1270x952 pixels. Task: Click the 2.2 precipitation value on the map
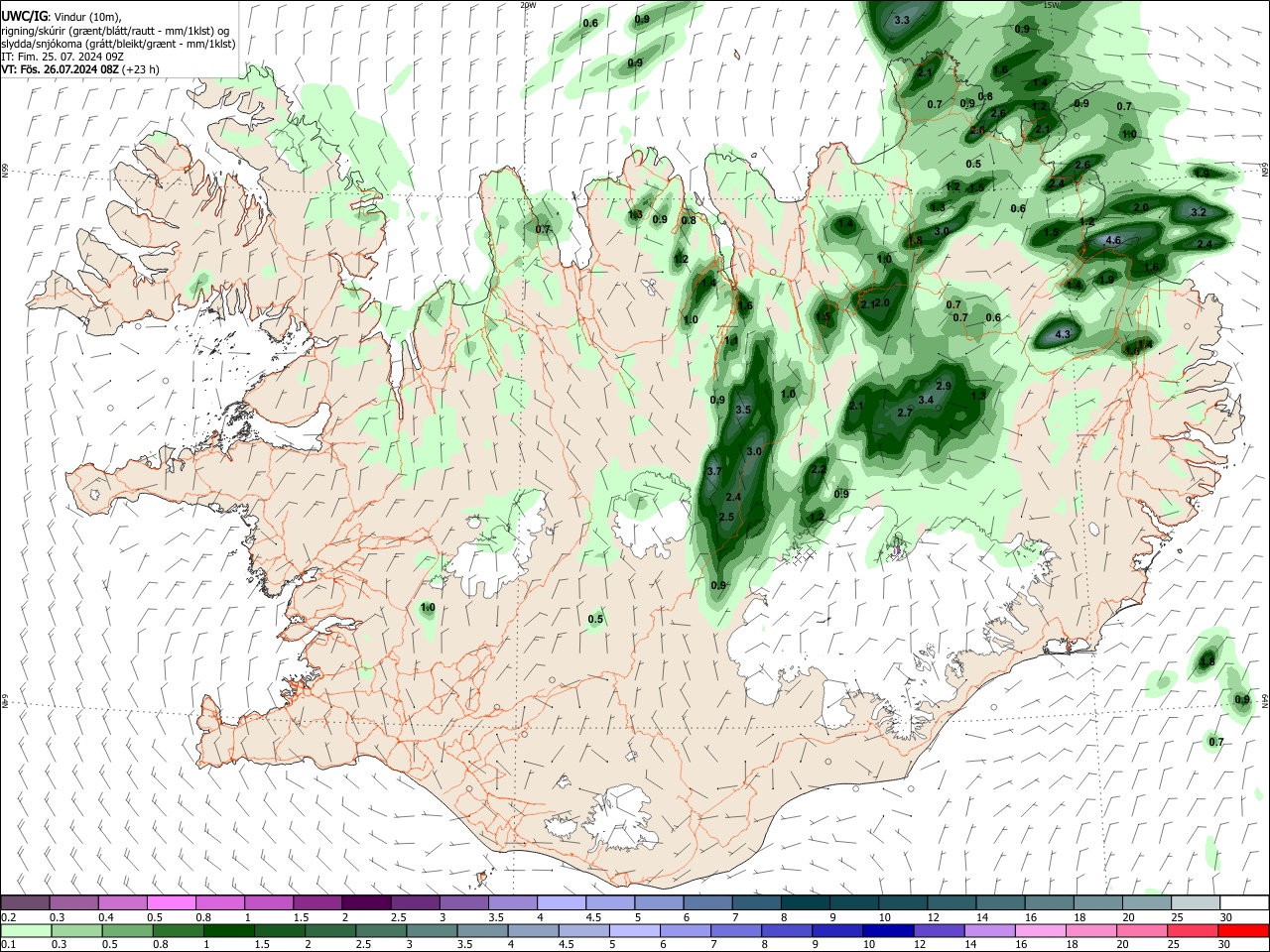(x=819, y=469)
